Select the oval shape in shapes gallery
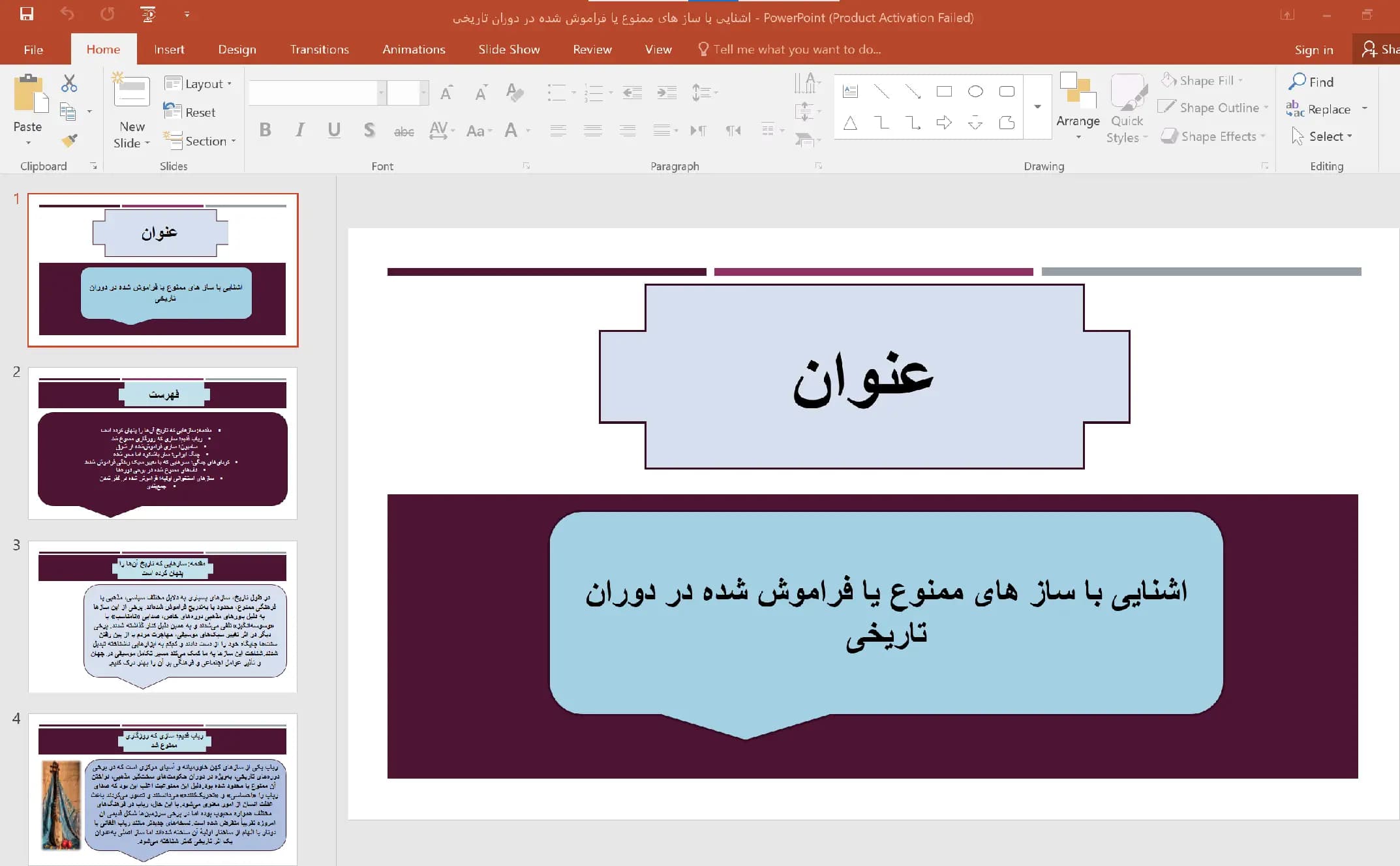1400x866 pixels. pos(975,91)
